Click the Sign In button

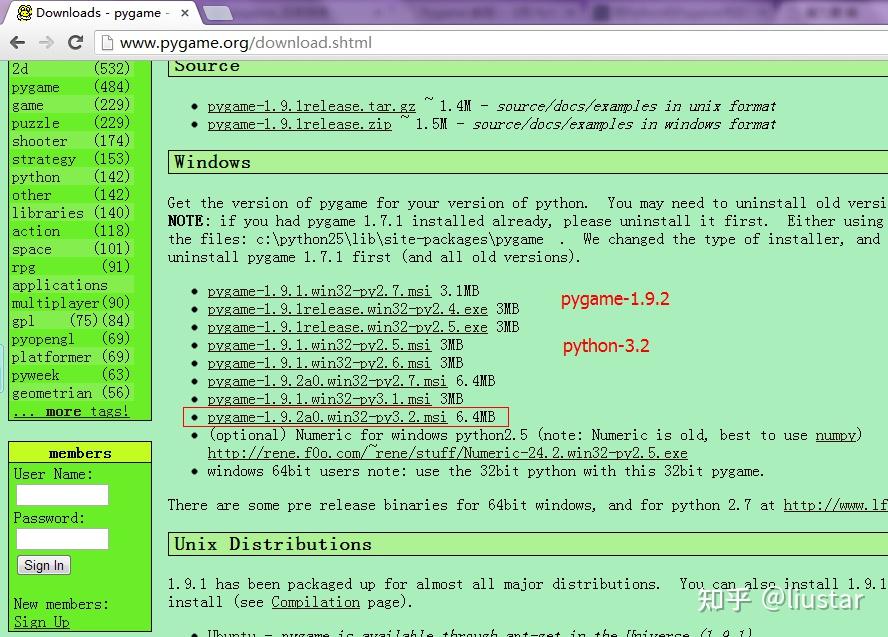tap(43, 565)
